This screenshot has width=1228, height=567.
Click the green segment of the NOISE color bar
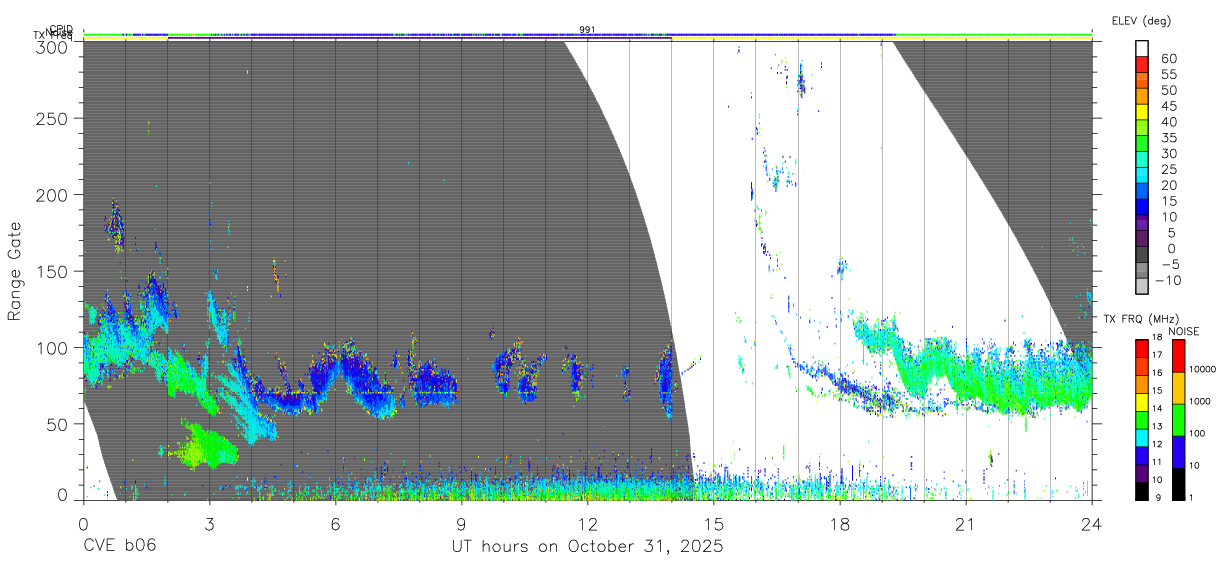tap(1177, 420)
